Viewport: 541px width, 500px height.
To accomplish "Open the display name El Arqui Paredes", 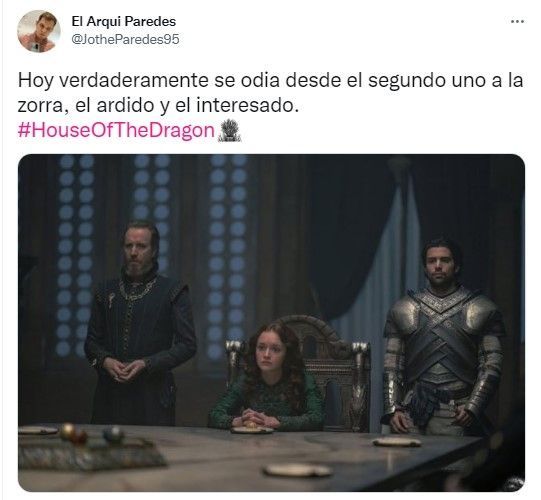I will point(124,21).
